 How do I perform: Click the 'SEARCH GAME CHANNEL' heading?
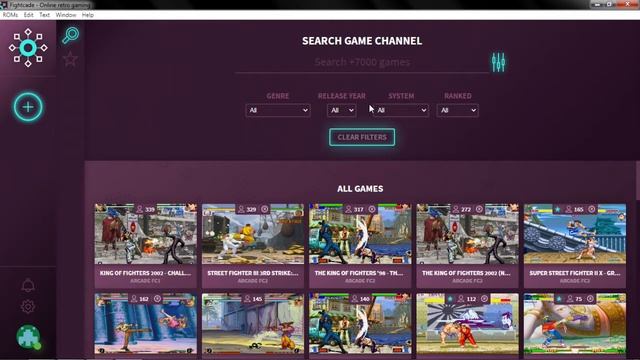point(362,41)
